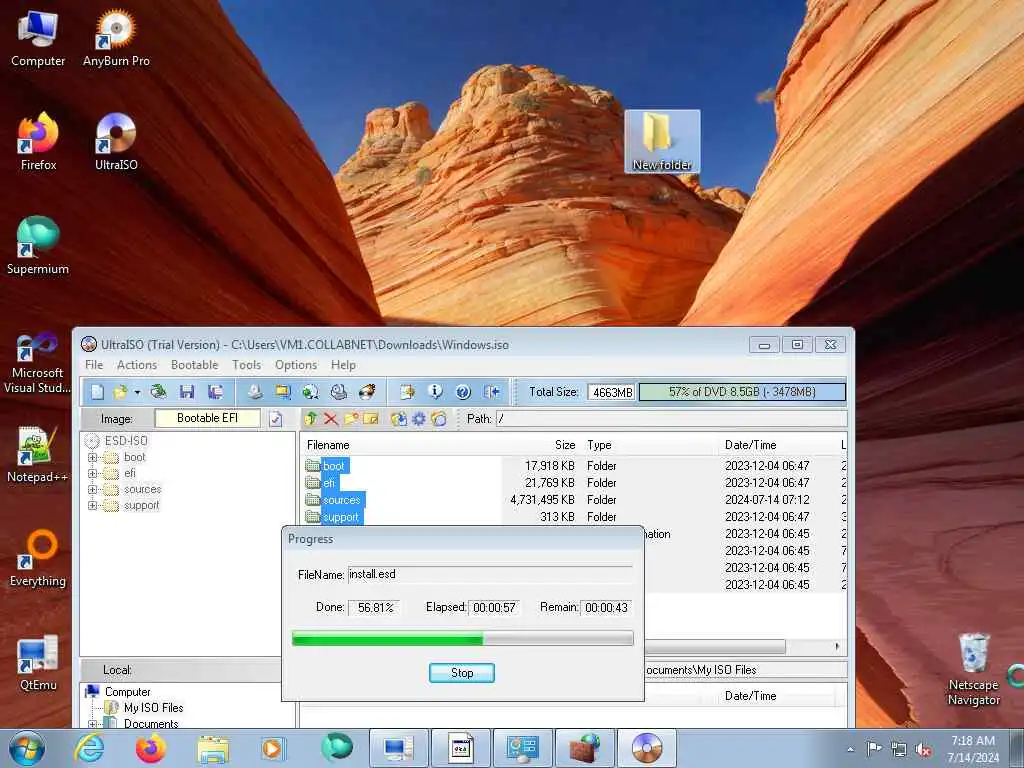Click the icon just left of the Path label
The width and height of the screenshot is (1024, 768).
439,419
